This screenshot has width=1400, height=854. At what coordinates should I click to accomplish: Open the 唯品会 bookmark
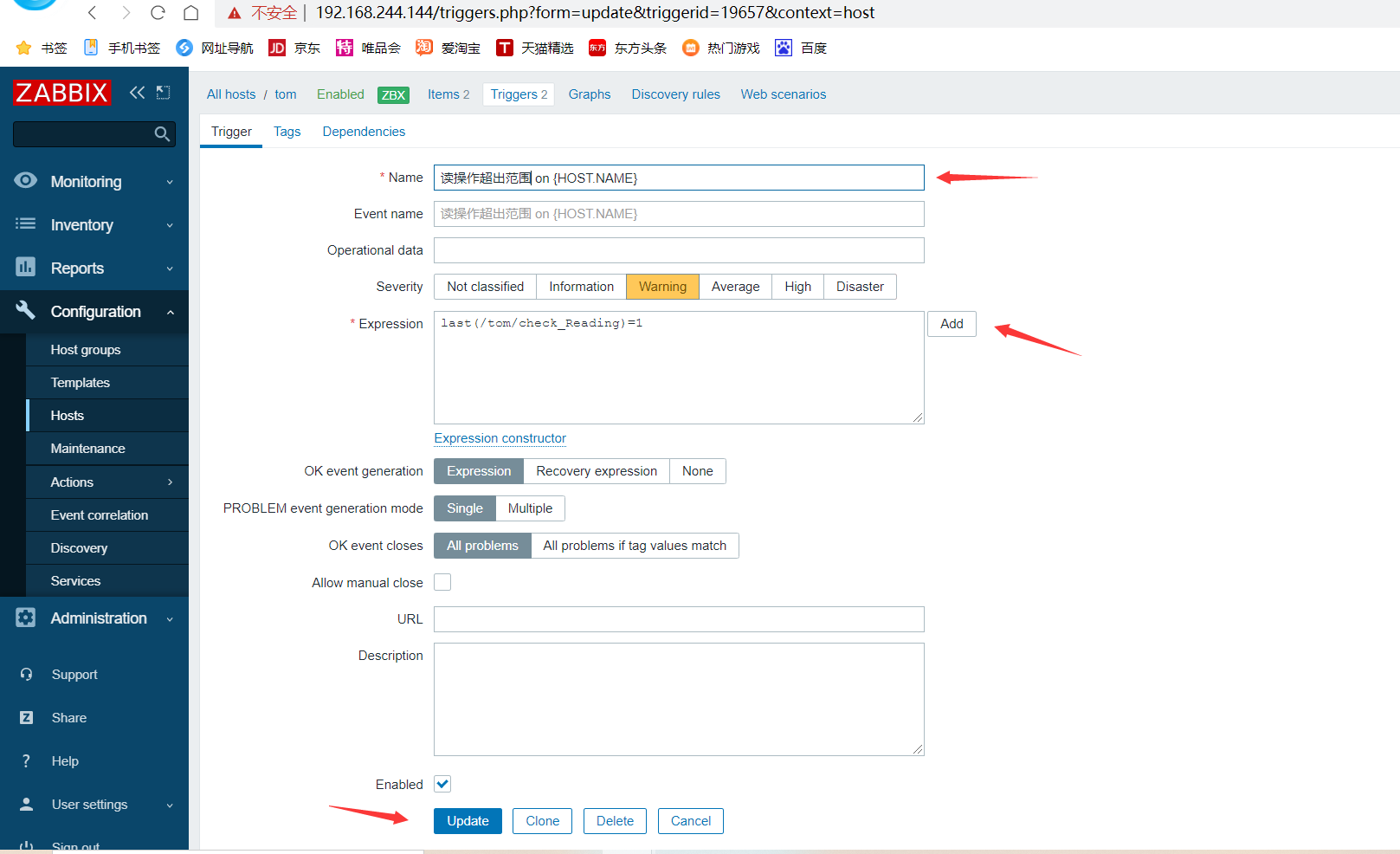(368, 48)
